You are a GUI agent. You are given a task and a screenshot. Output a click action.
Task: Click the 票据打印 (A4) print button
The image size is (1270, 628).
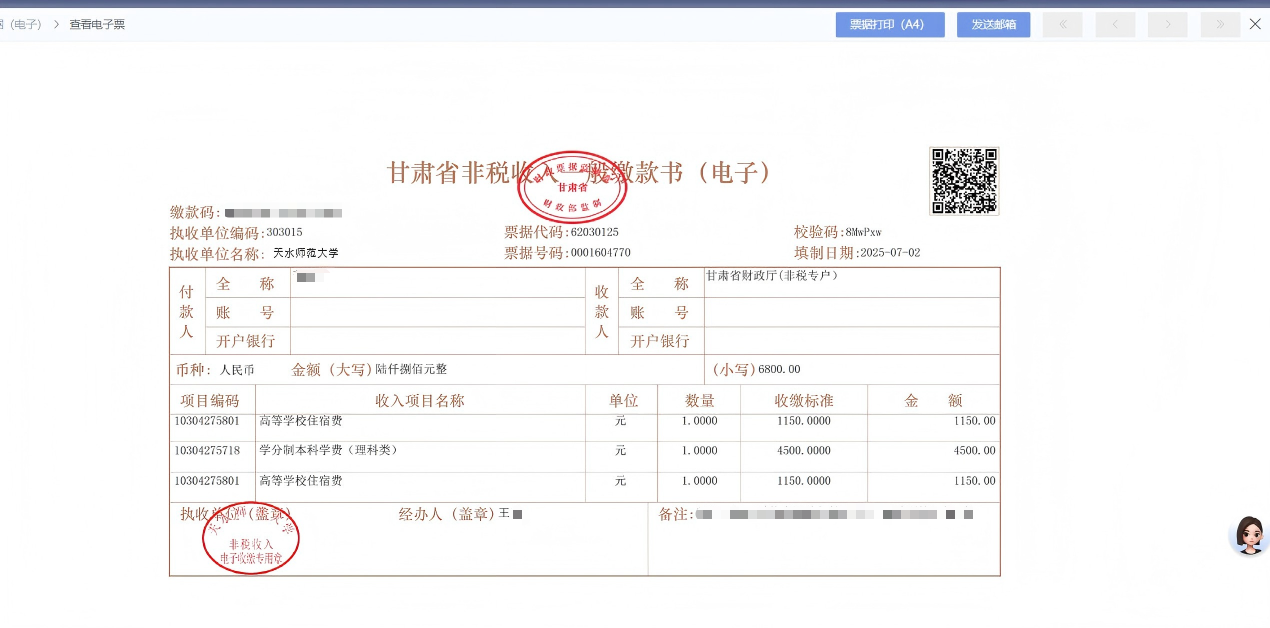(x=889, y=25)
